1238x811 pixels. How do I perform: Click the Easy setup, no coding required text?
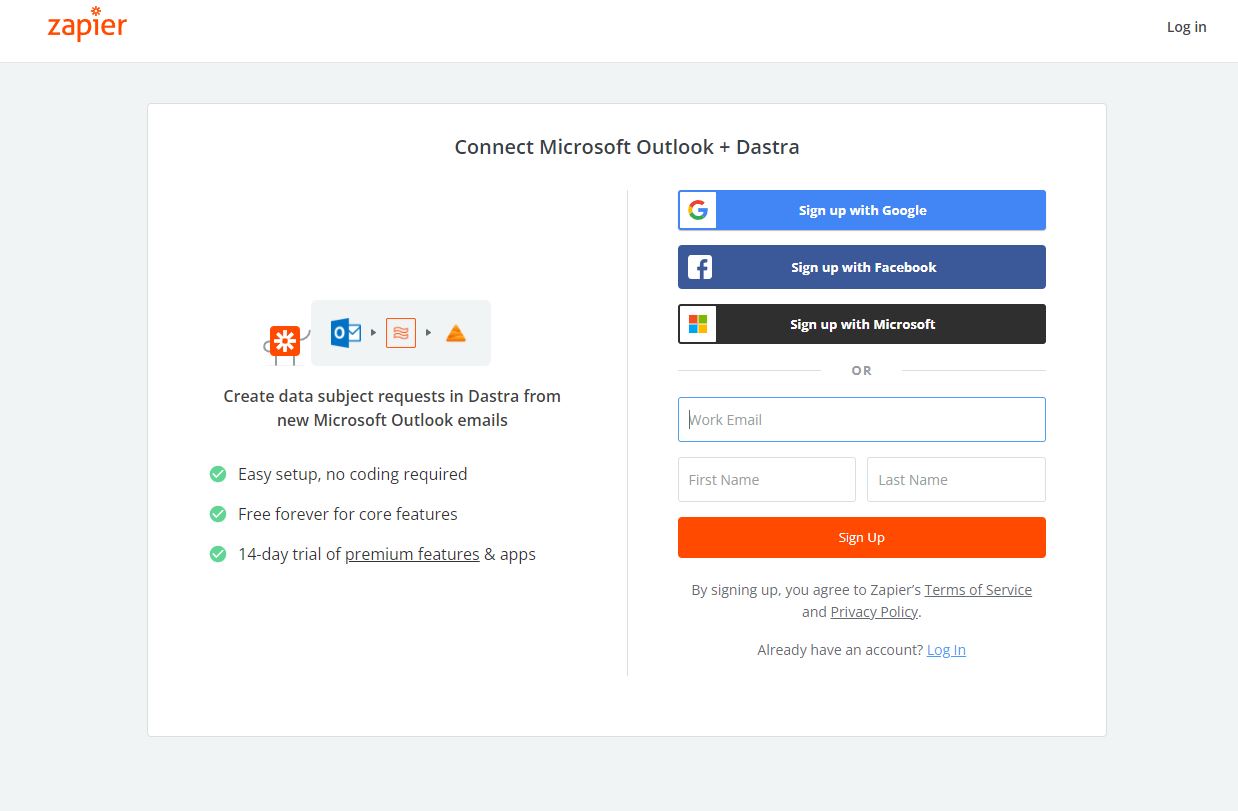tap(353, 474)
